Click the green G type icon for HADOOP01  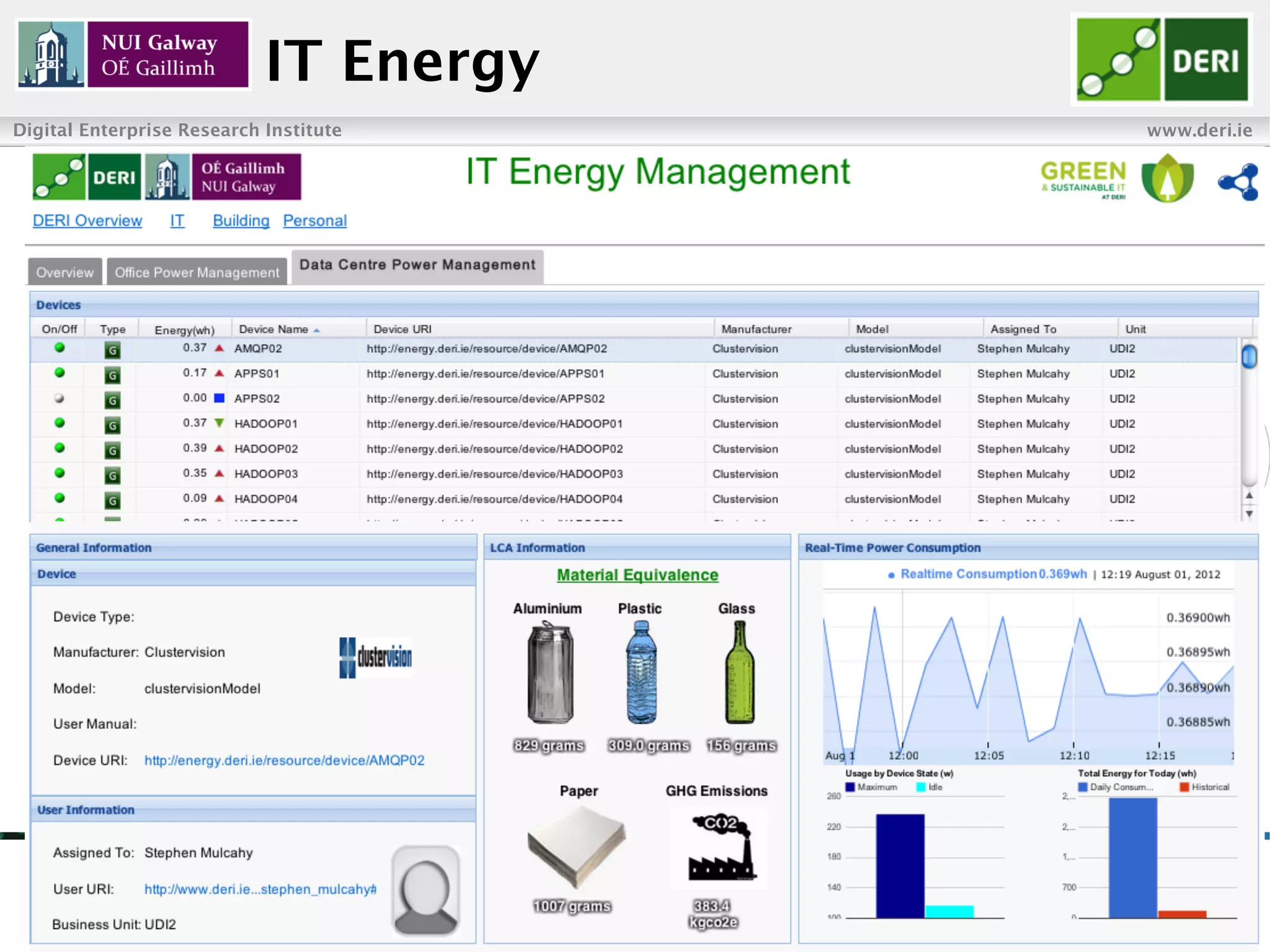[112, 425]
